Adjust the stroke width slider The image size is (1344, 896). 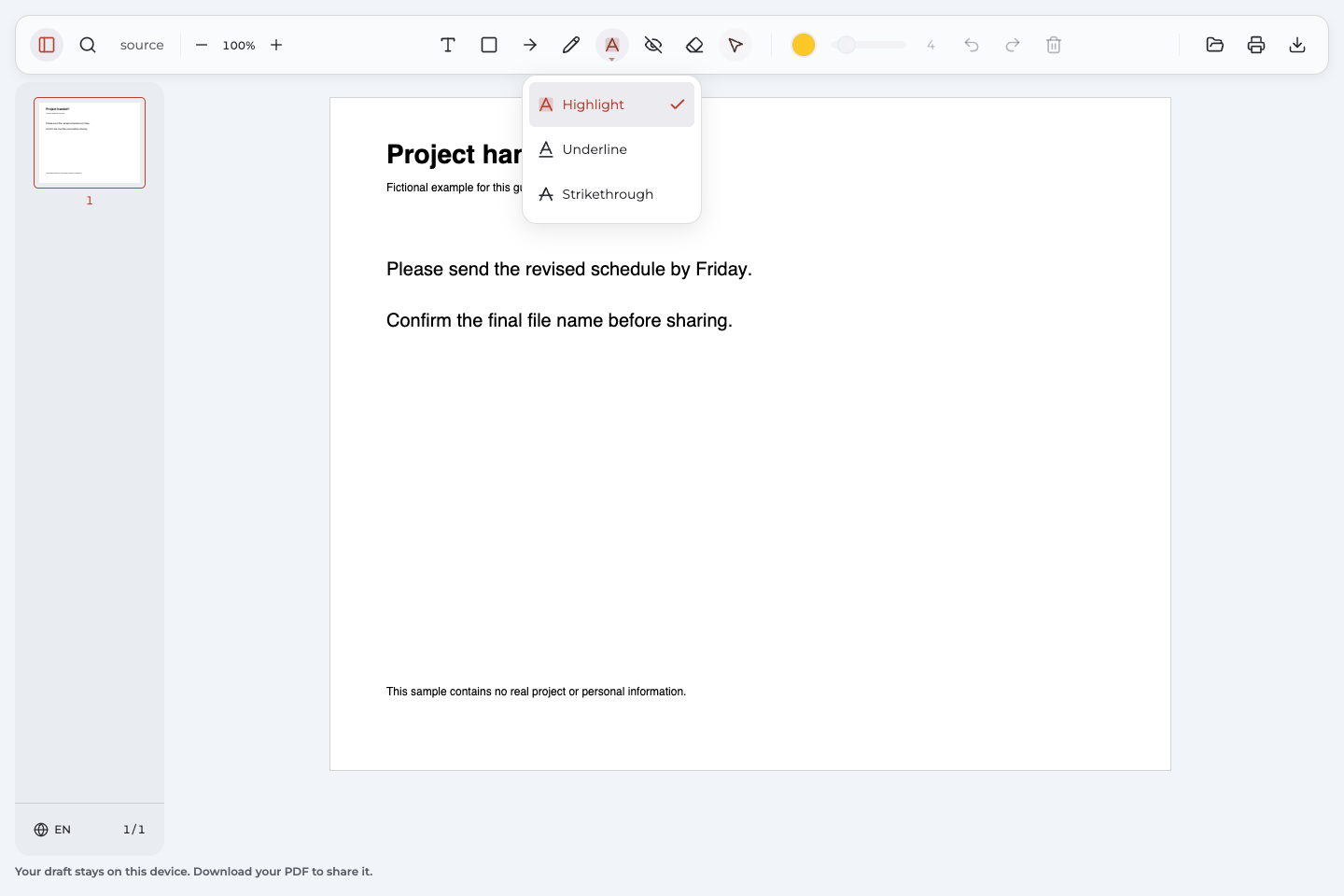(869, 45)
